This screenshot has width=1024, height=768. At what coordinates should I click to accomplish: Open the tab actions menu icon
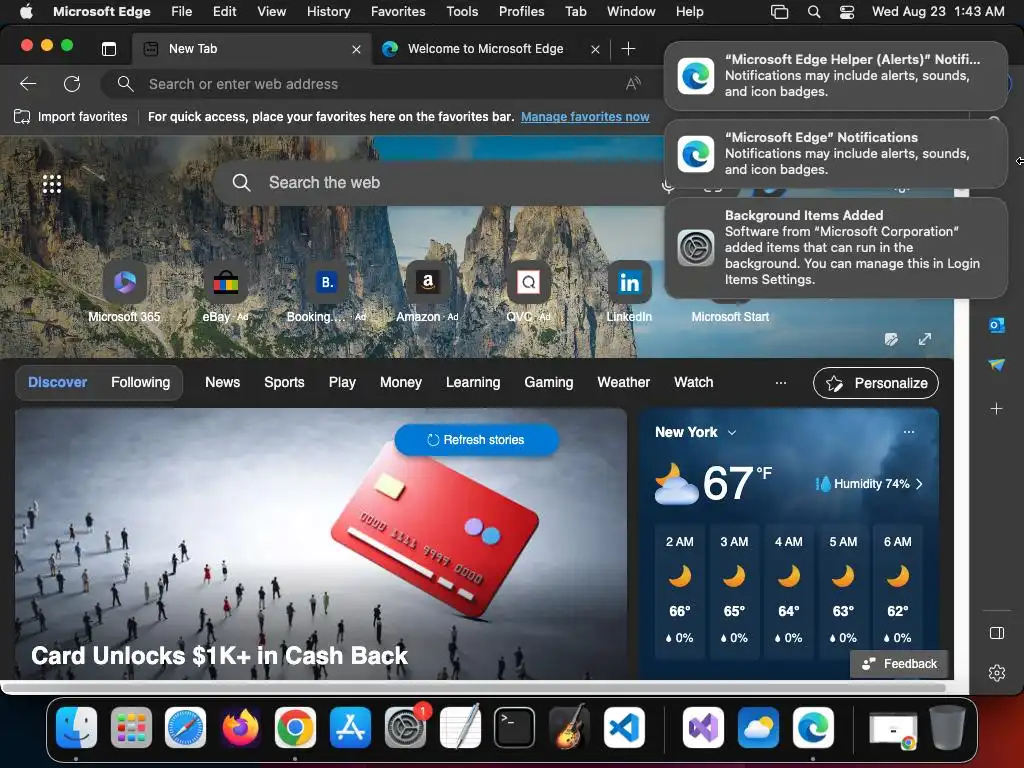click(109, 49)
